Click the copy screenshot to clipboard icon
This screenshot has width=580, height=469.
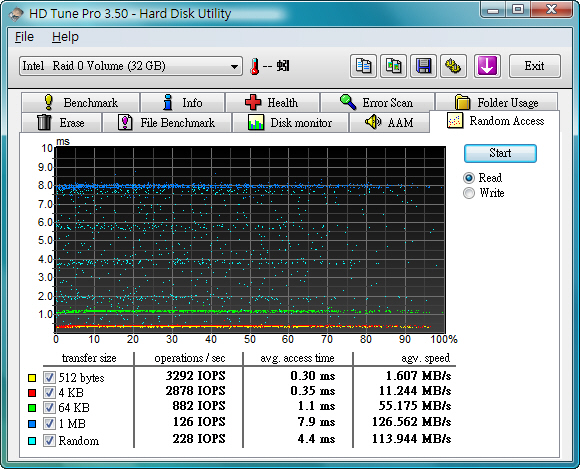pos(394,66)
